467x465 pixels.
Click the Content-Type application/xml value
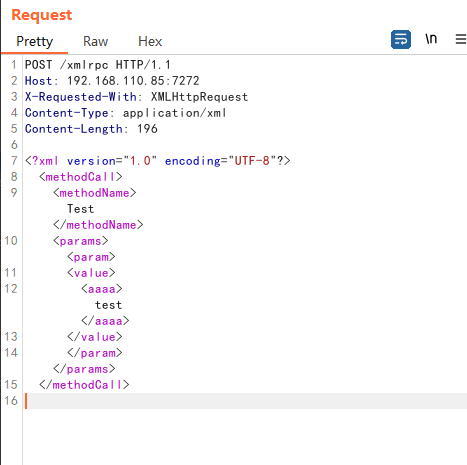pyautogui.click(x=175, y=113)
